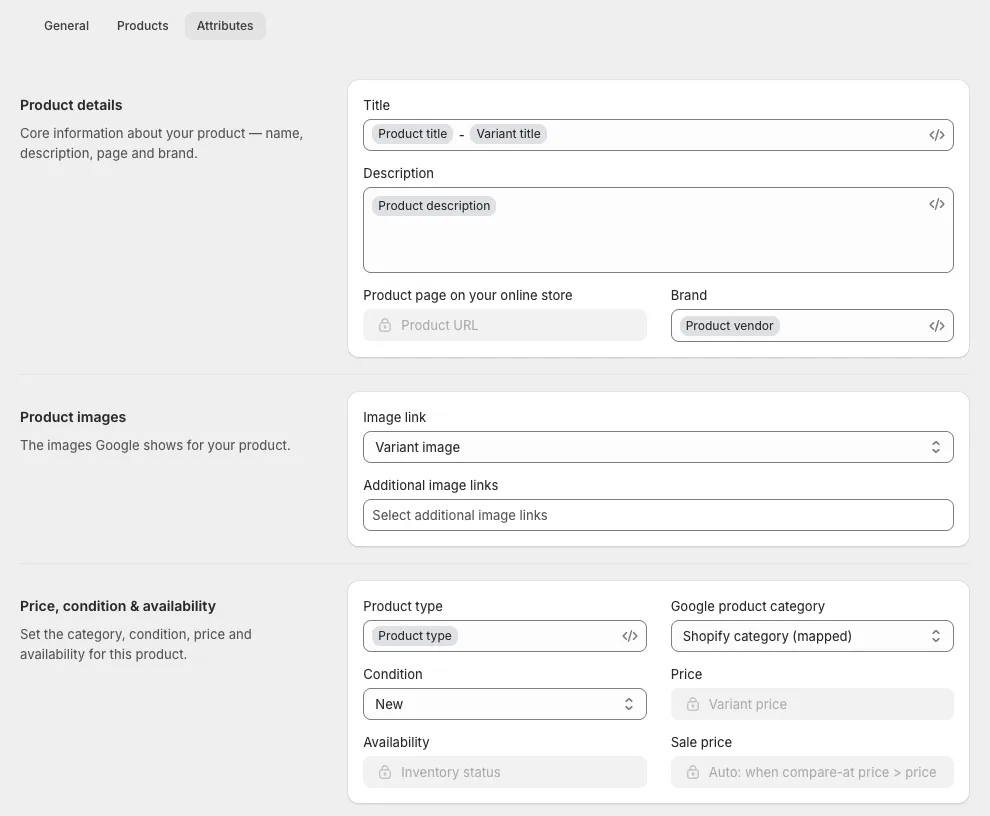Click the Product type token
This screenshot has height=816, width=990.
[x=415, y=636]
